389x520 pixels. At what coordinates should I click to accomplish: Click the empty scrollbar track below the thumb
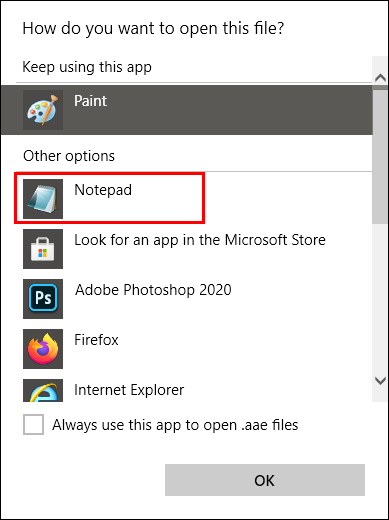click(x=380, y=297)
